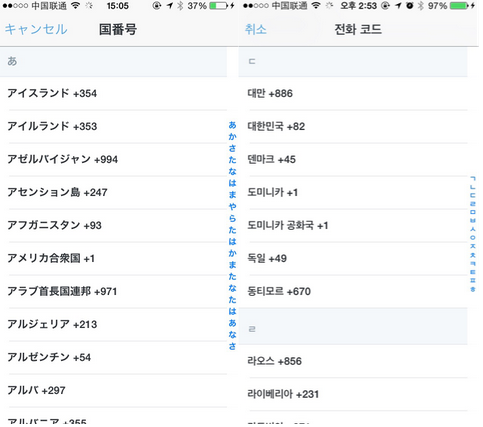This screenshot has width=483, height=427.
Task: Jump to ㅎ in Korean index
Action: (x=473, y=289)
